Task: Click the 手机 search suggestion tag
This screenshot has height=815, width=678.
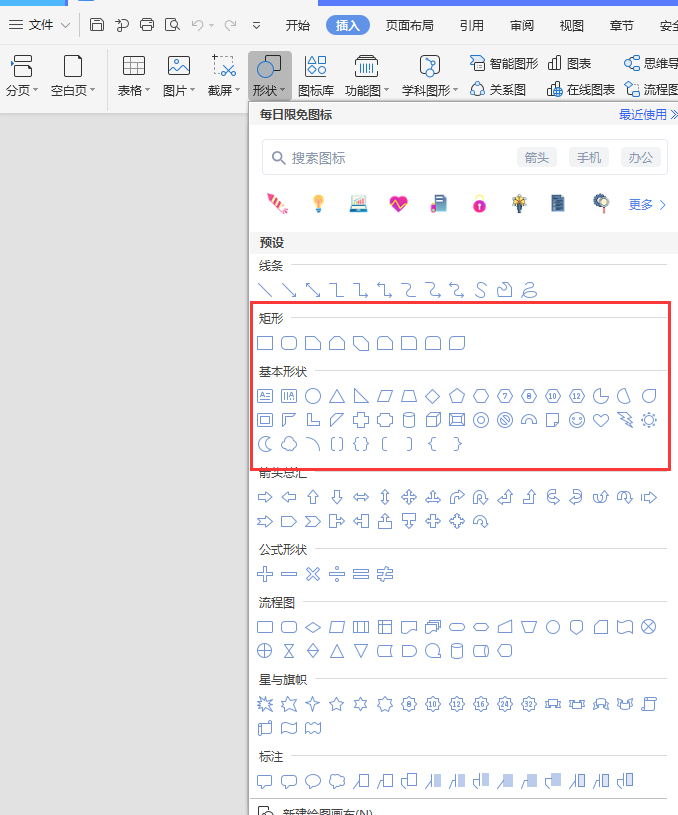Action: 589,157
